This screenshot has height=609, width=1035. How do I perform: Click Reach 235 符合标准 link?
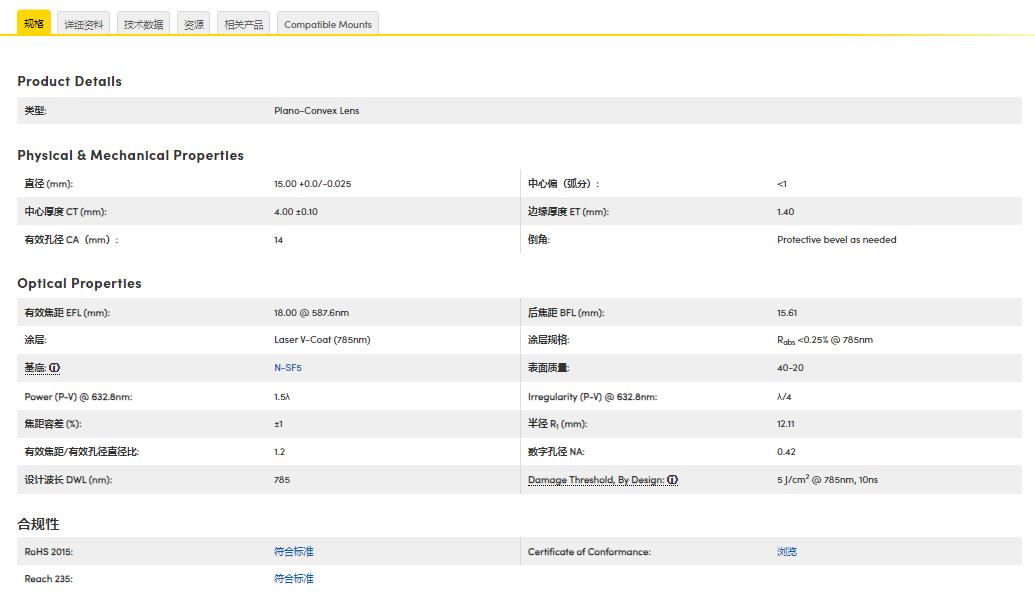pyautogui.click(x=294, y=579)
